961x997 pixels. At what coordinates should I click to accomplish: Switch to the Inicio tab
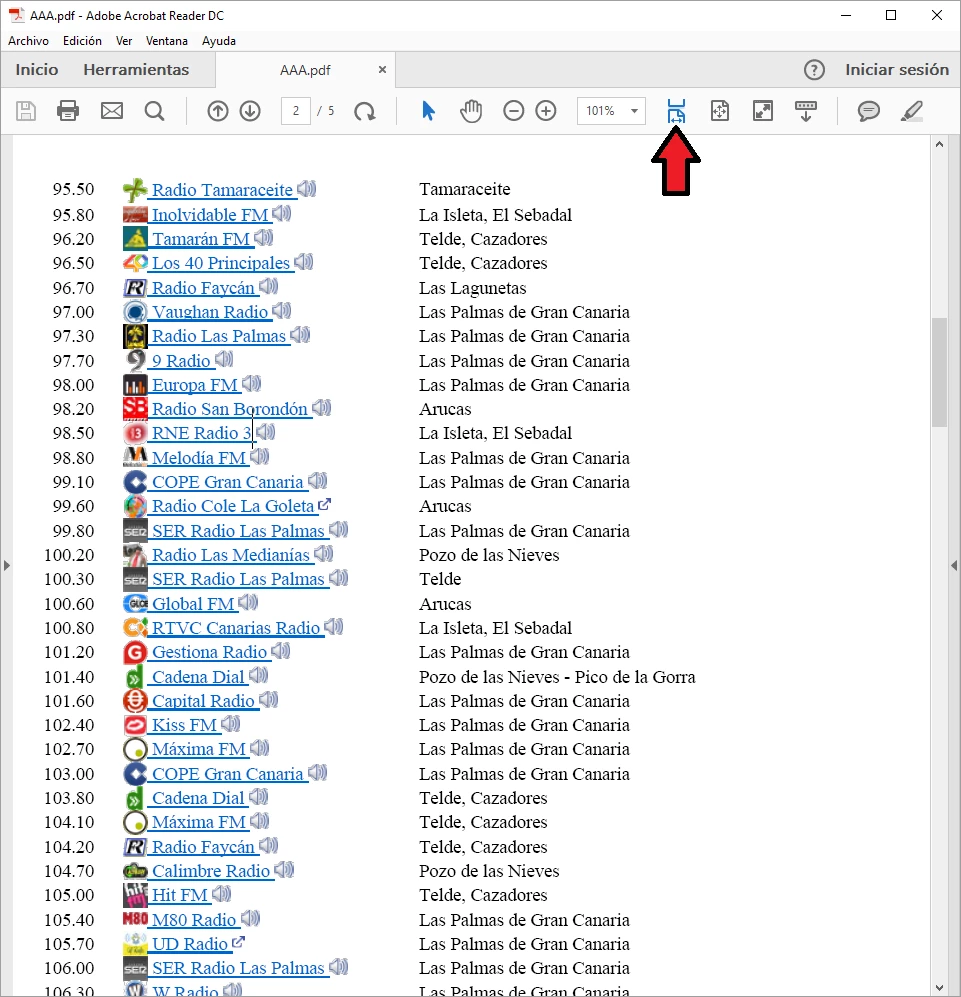(37, 69)
